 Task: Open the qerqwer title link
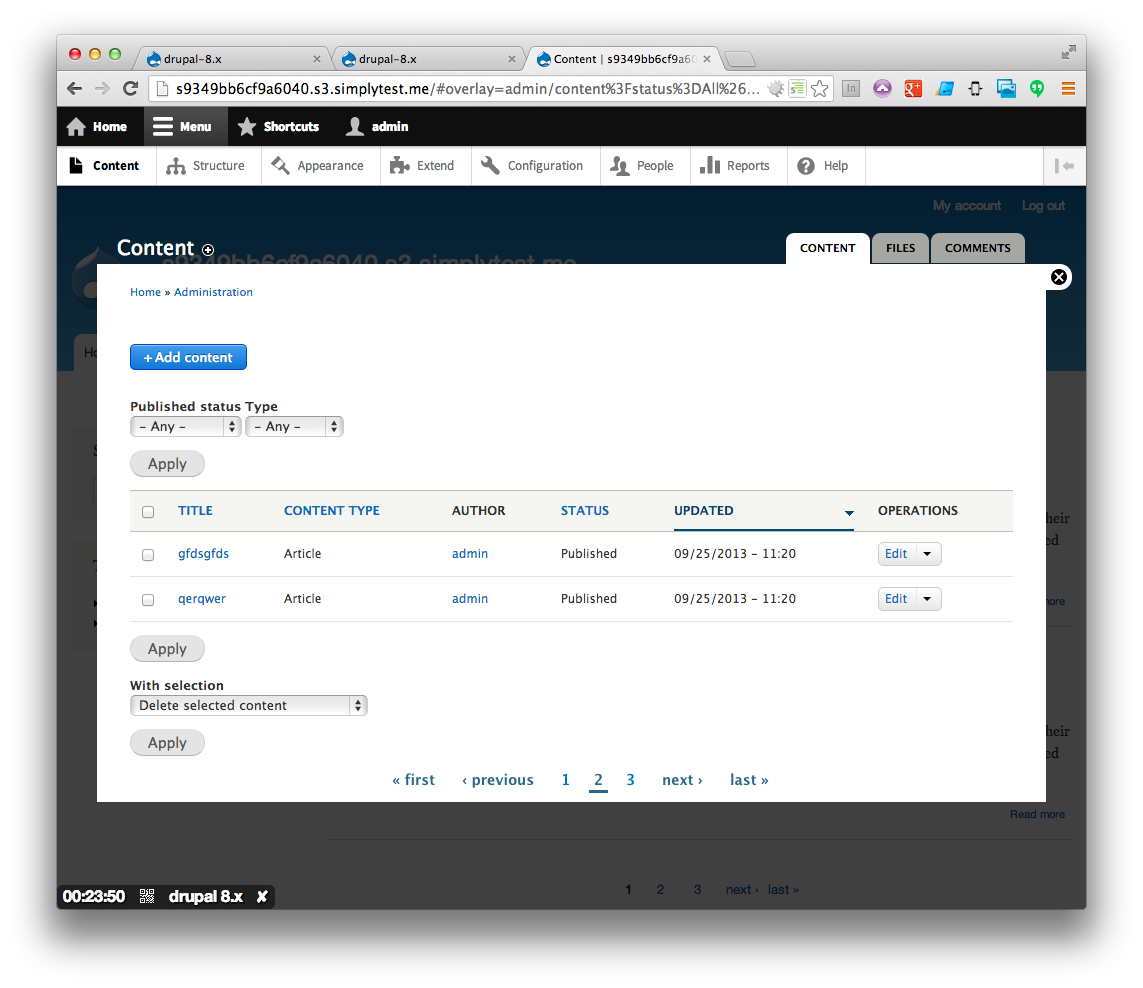[202, 599]
